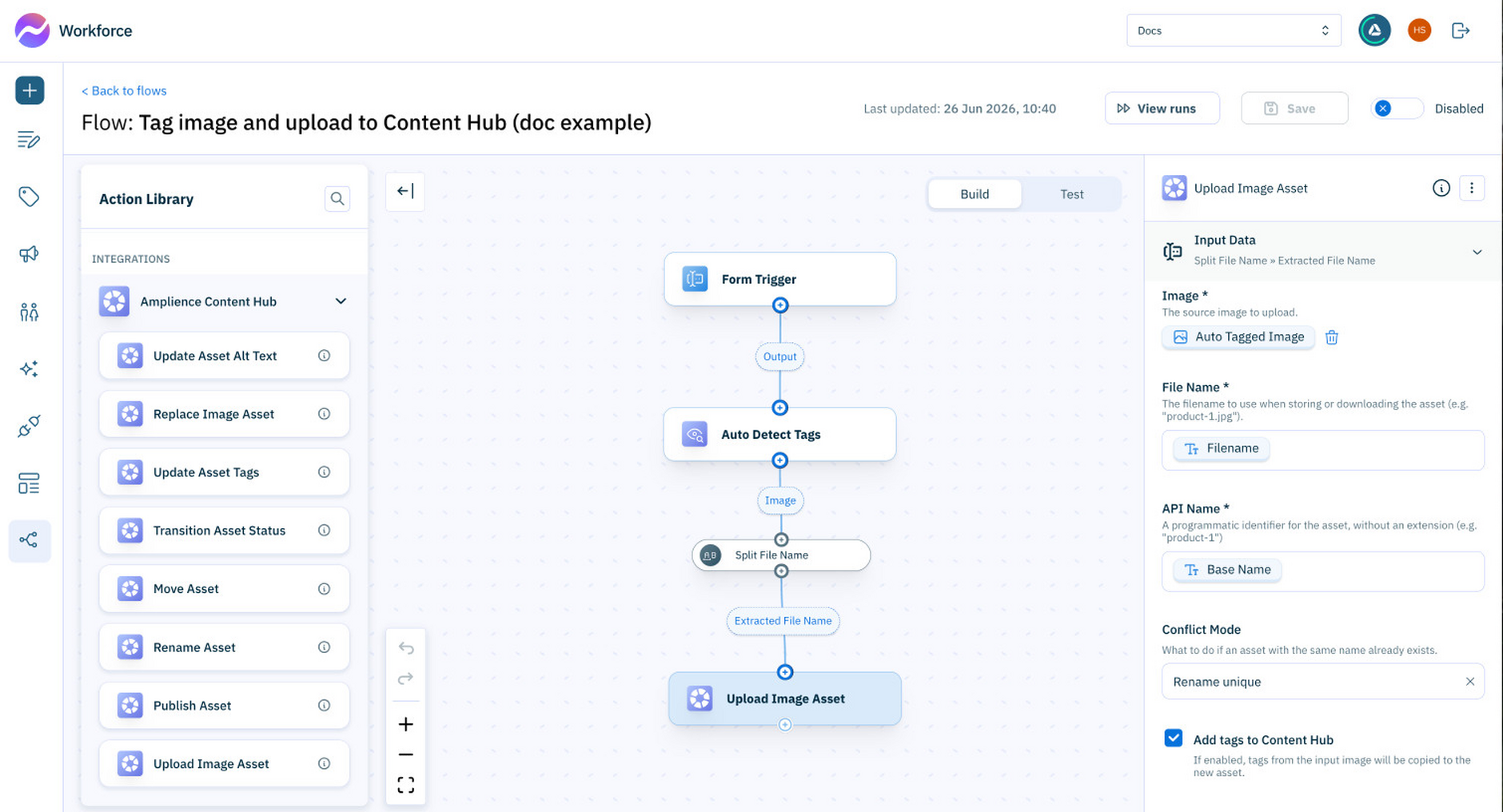The image size is (1503, 812).
Task: Select the Auto Detect Tags node
Action: pos(779,434)
